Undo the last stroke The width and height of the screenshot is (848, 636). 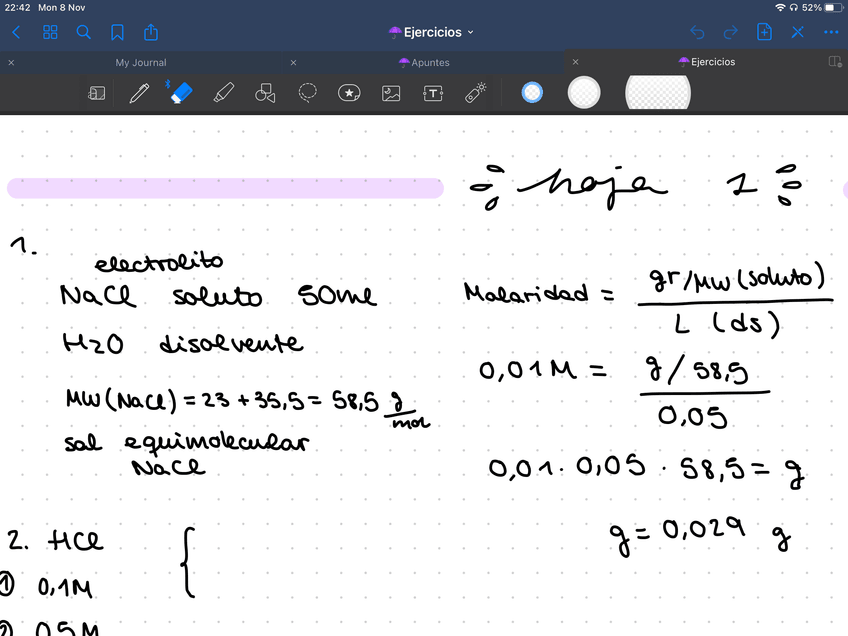pos(697,32)
